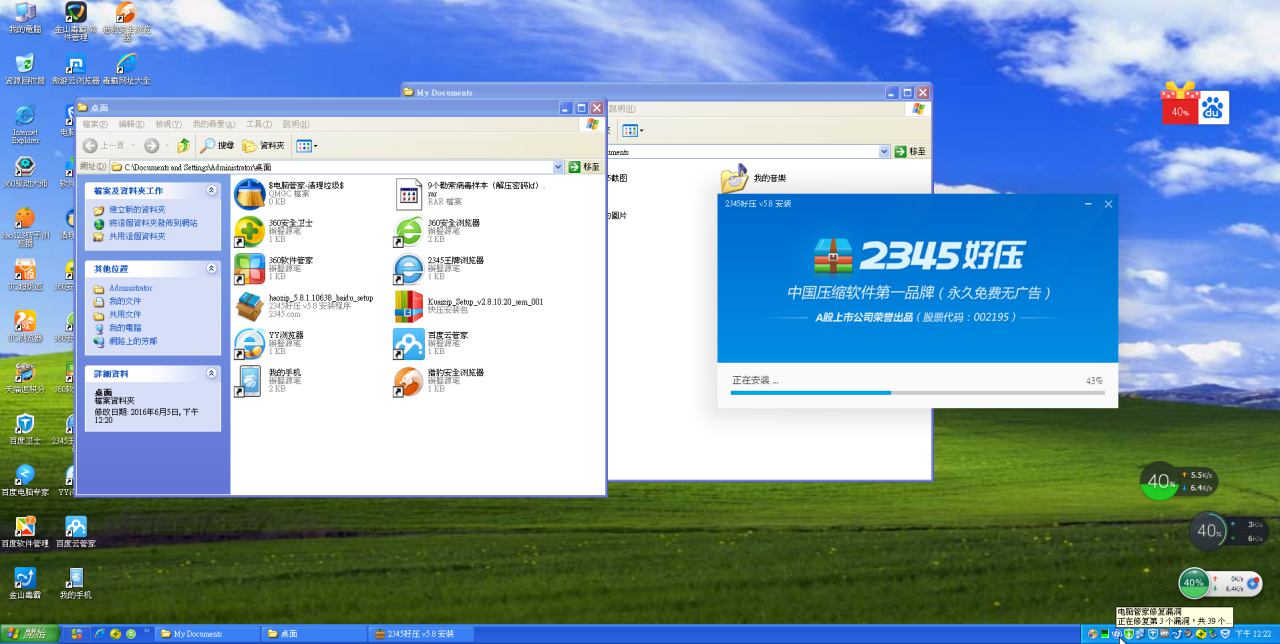Select the 猎豹安全浏览器 shortcut icon
The width and height of the screenshot is (1280, 644).
coord(408,380)
